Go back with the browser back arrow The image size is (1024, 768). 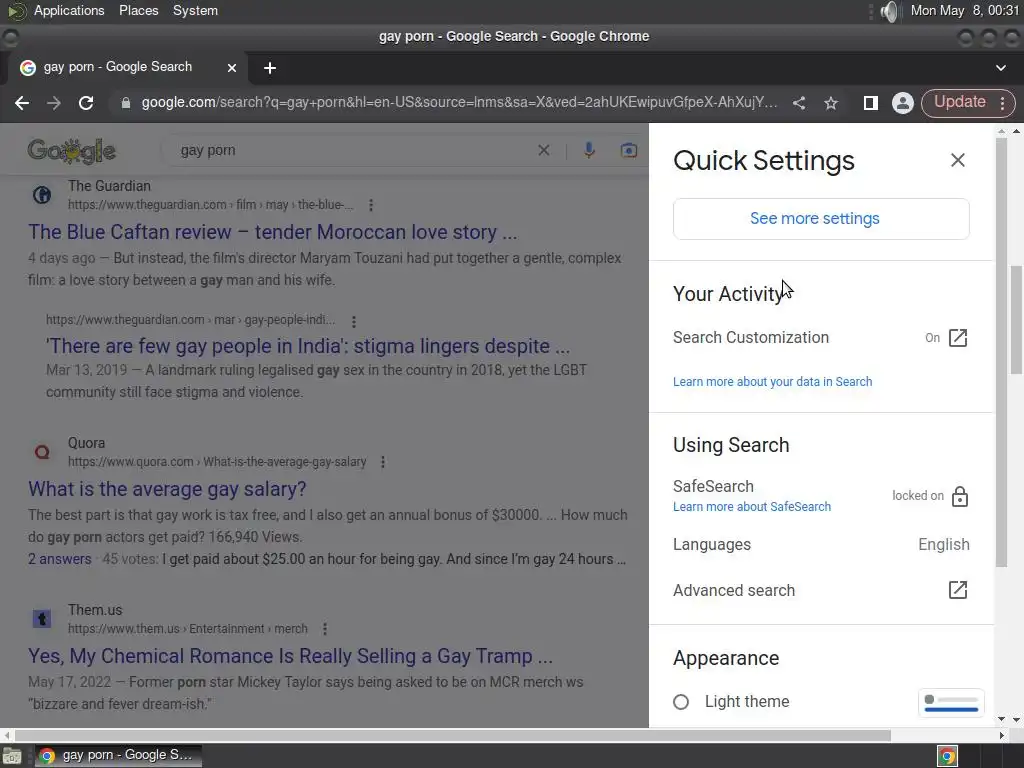[x=22, y=103]
